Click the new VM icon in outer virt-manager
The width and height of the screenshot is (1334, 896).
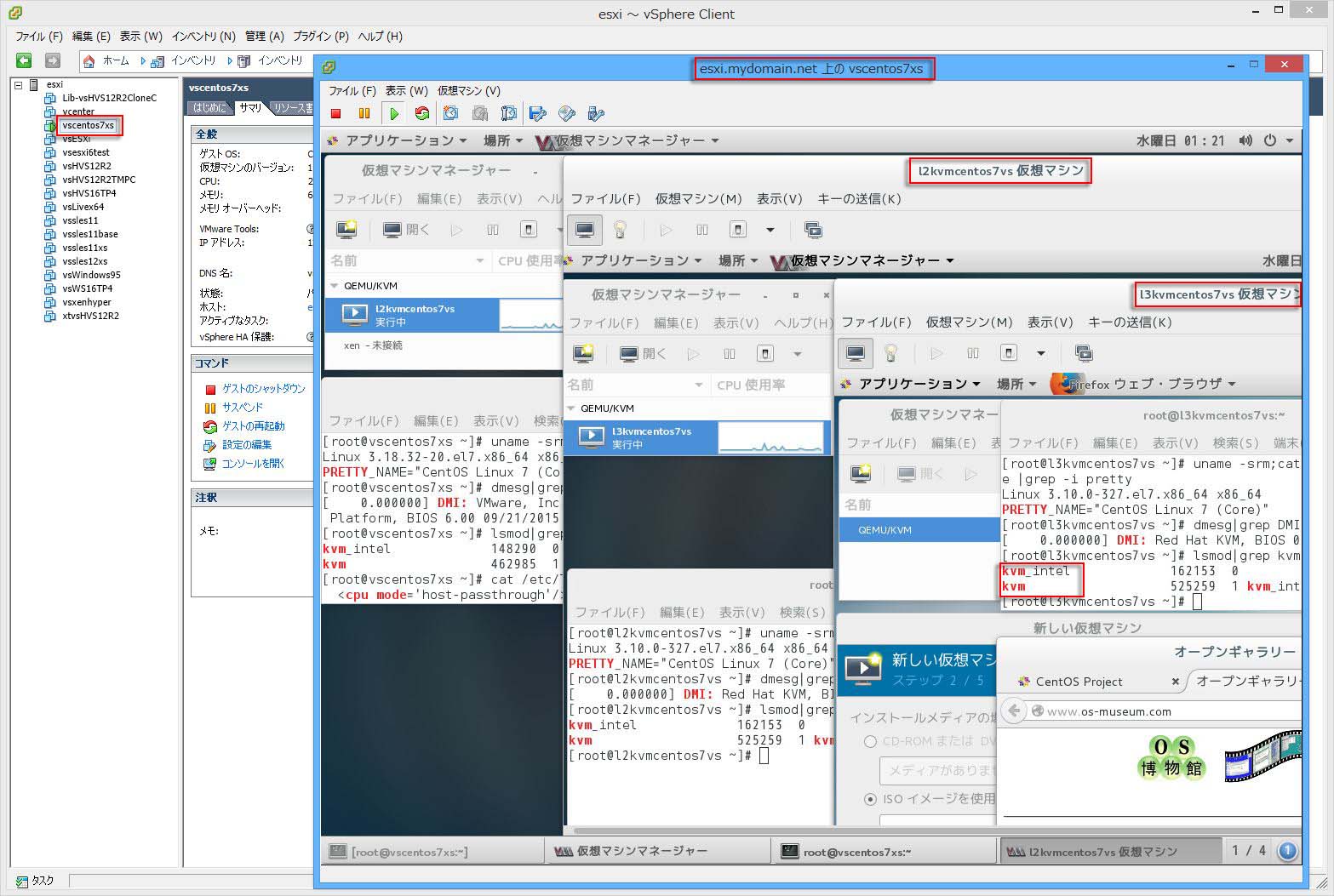click(346, 229)
